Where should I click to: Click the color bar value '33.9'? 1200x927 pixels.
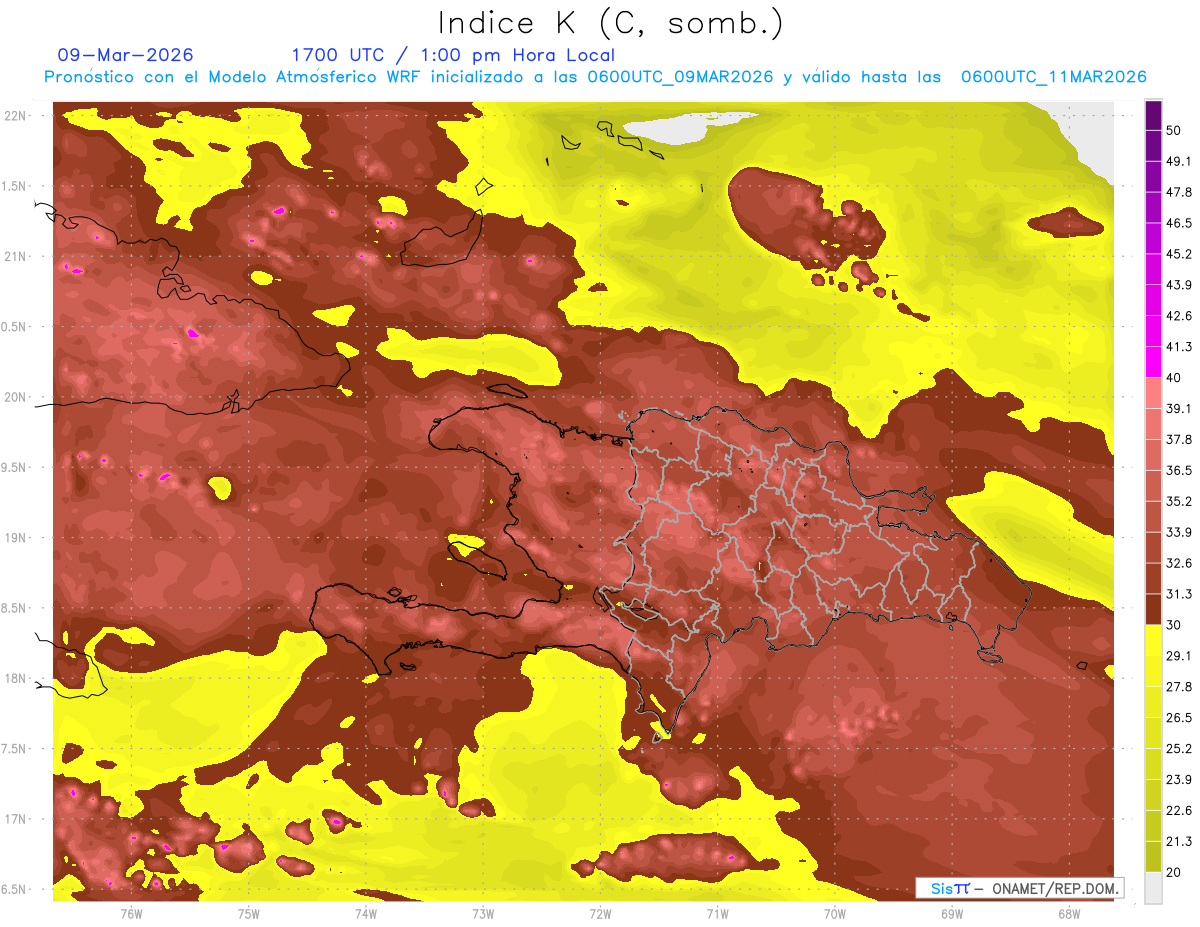point(1179,532)
